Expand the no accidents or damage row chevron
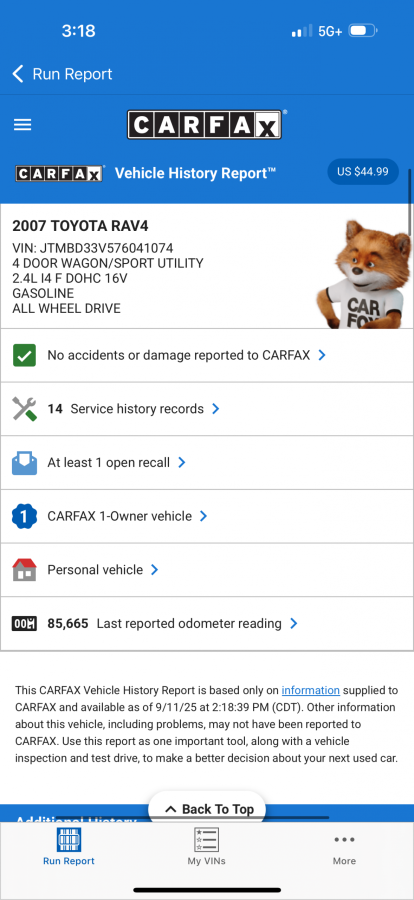The height and width of the screenshot is (900, 414). tap(322, 355)
